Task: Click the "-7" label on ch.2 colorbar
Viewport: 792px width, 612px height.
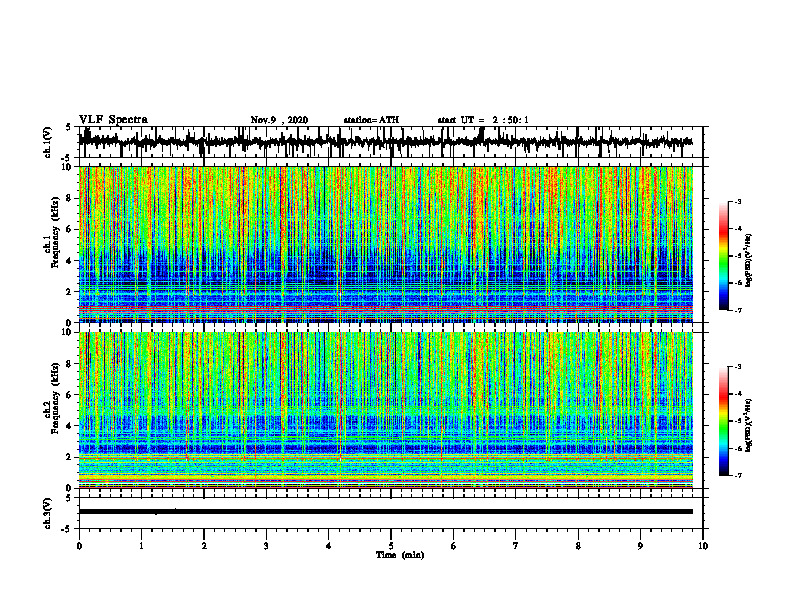Action: click(x=738, y=475)
